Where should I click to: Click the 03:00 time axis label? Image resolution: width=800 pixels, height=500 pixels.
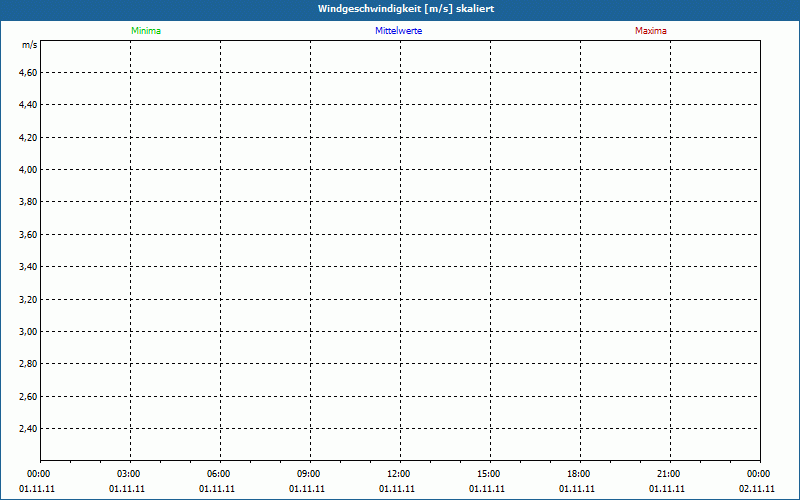pos(128,474)
